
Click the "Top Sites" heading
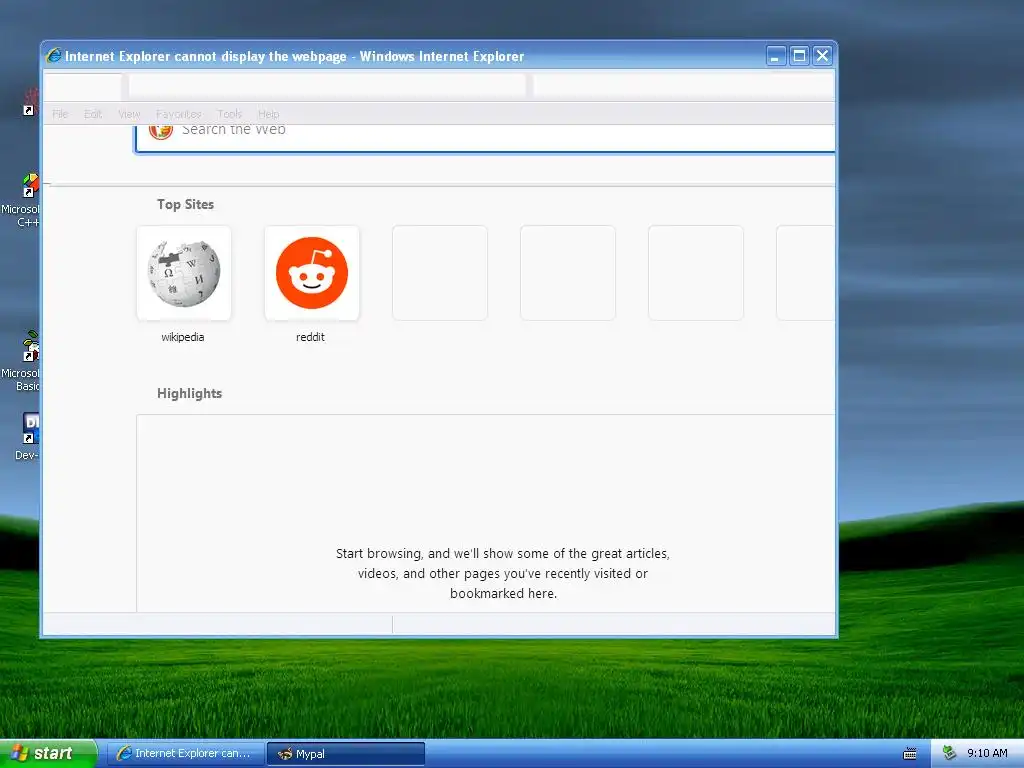point(185,204)
